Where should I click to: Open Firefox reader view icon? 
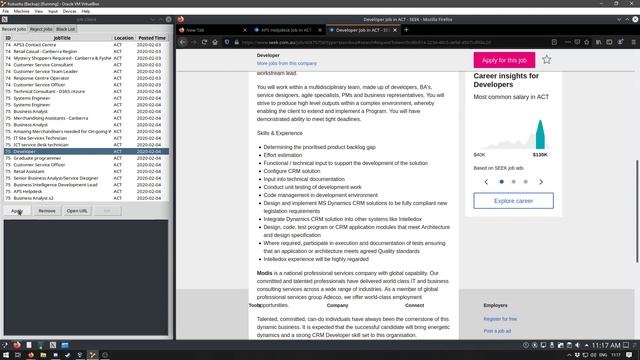pos(554,42)
